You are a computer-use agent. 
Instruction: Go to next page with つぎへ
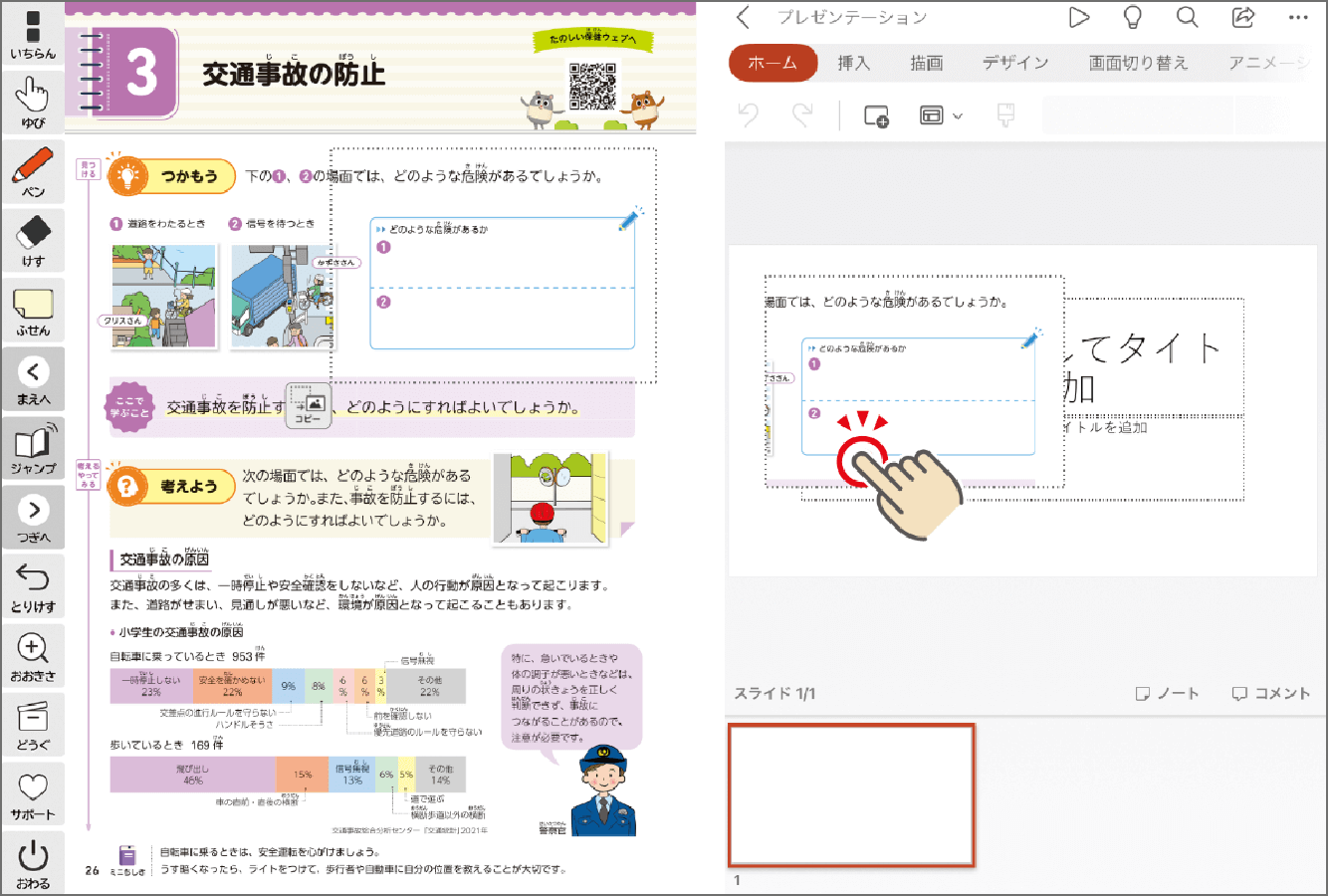click(33, 517)
